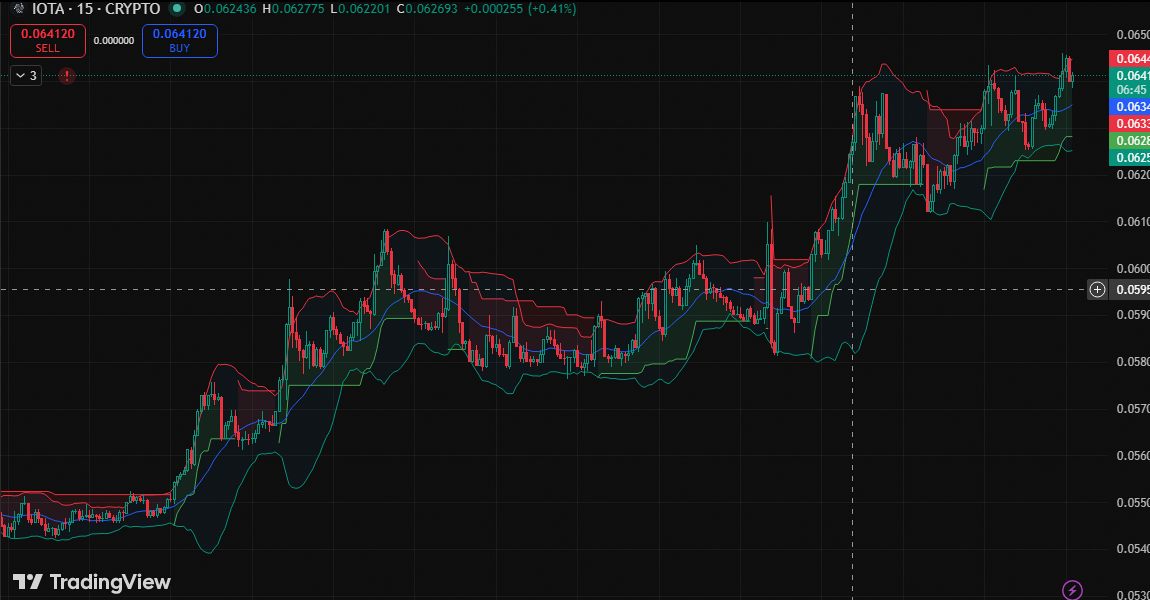This screenshot has height=600, width=1150.
Task: Open the IOTA · 15 · CRYPTO symbol title
Action: (96, 9)
